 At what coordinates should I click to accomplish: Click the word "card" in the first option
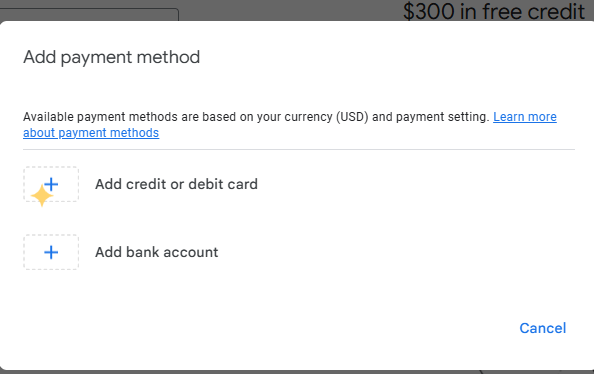(242, 184)
